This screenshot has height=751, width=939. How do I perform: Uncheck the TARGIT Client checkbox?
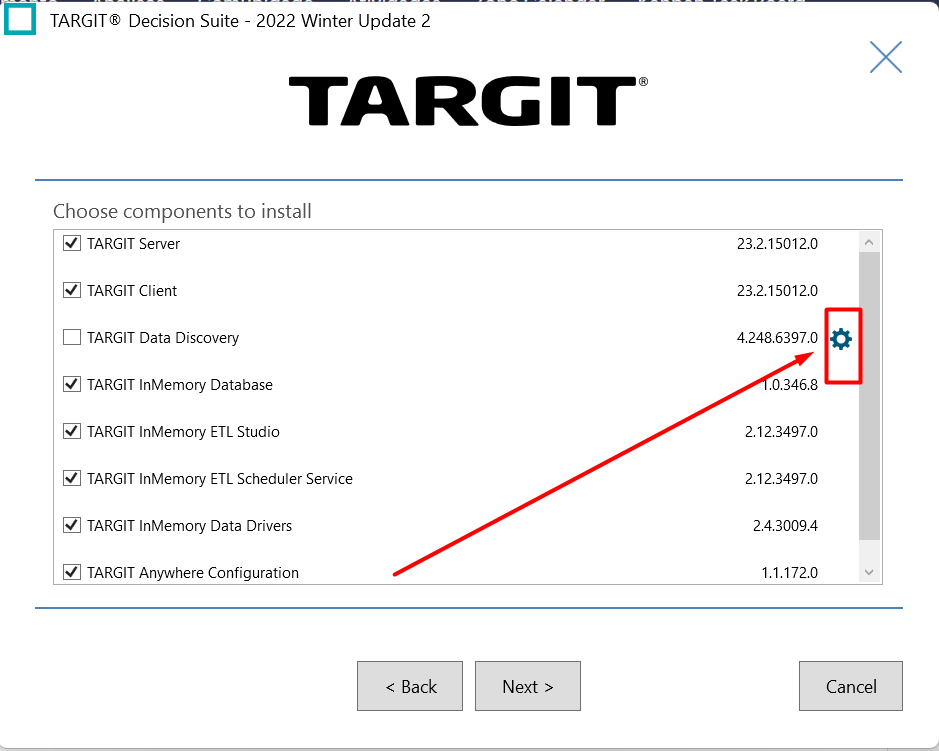pyautogui.click(x=72, y=290)
